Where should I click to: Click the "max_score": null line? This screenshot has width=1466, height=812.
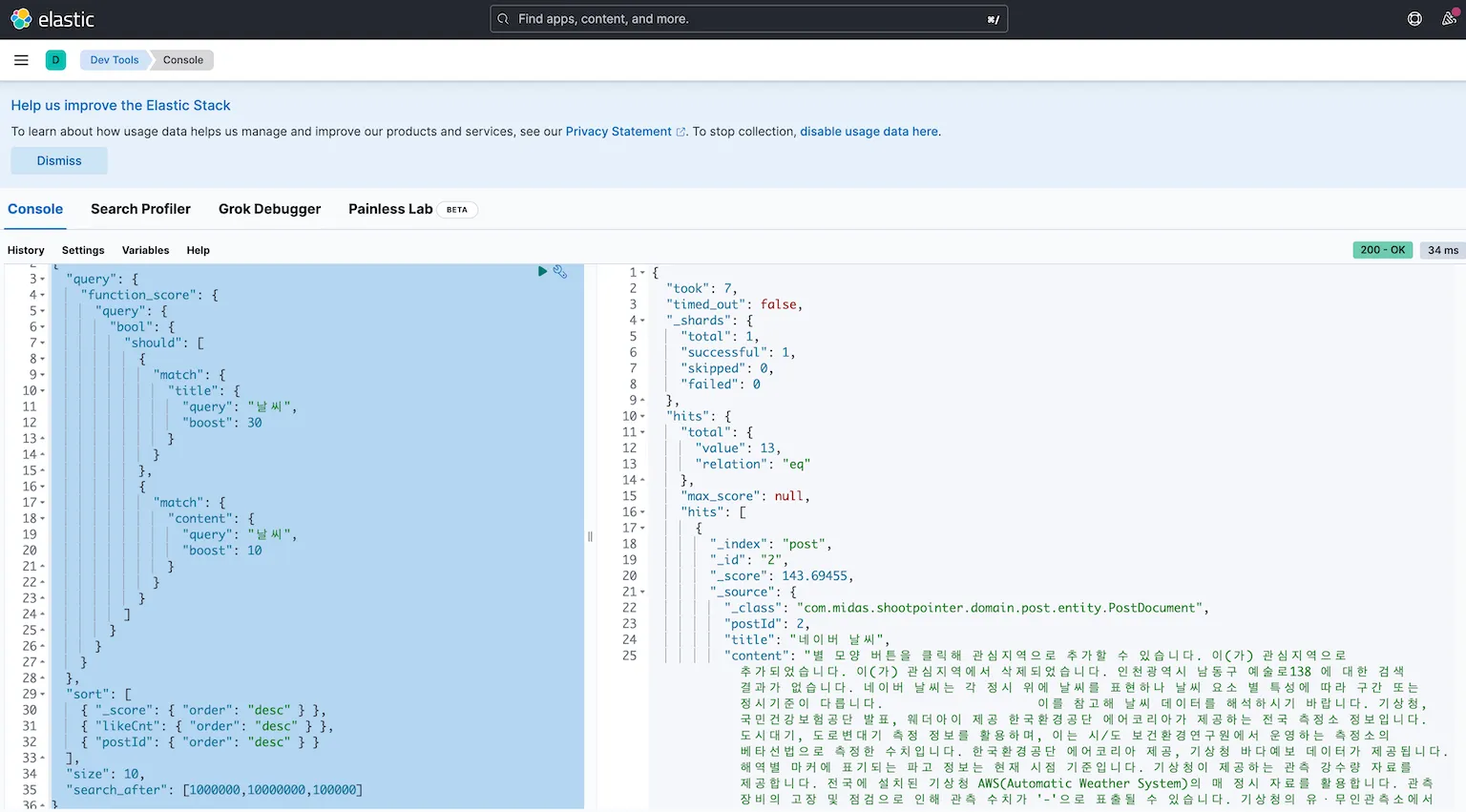[x=745, y=496]
